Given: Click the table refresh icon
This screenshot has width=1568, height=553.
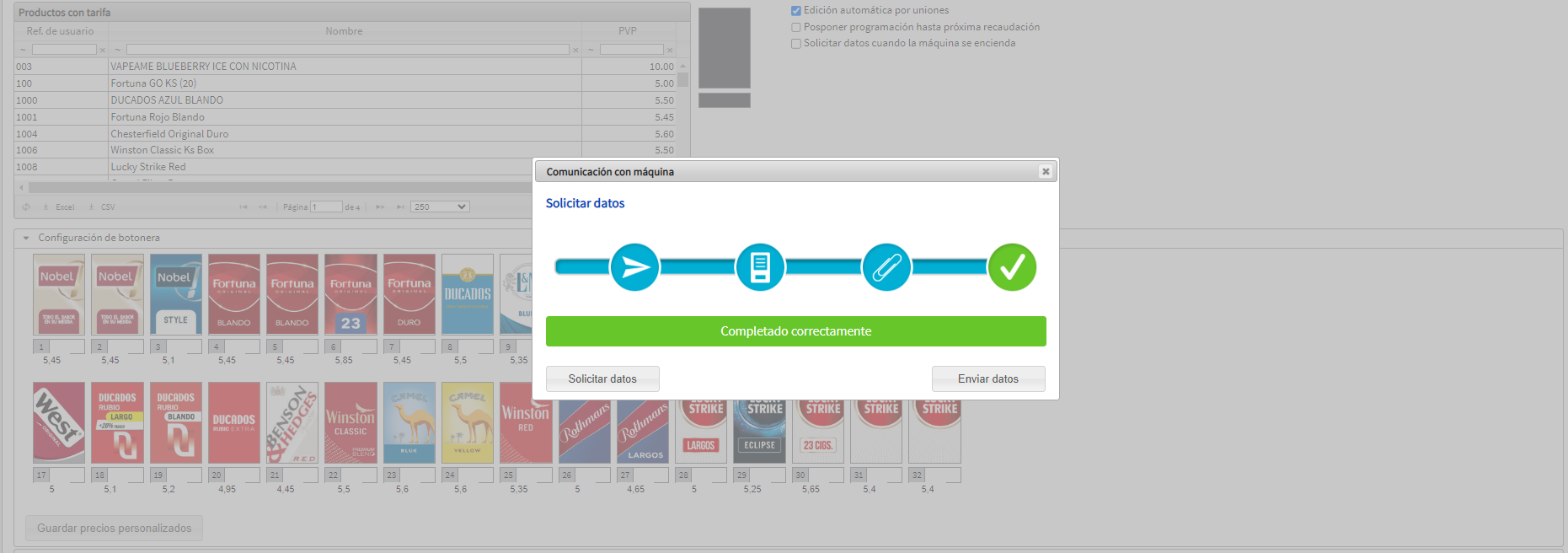Looking at the screenshot, I should 26,207.
